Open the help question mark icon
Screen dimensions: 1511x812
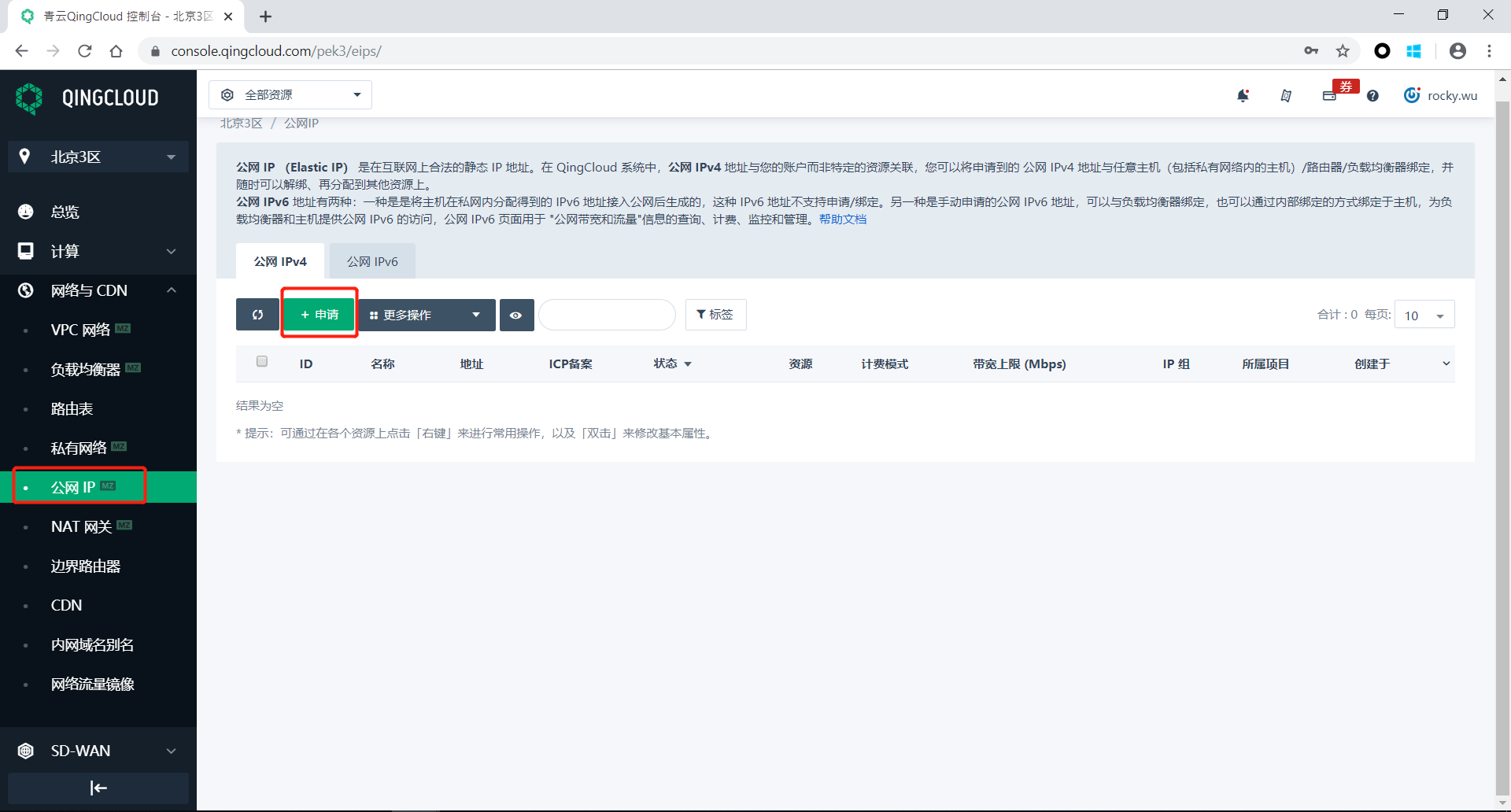point(1372,95)
